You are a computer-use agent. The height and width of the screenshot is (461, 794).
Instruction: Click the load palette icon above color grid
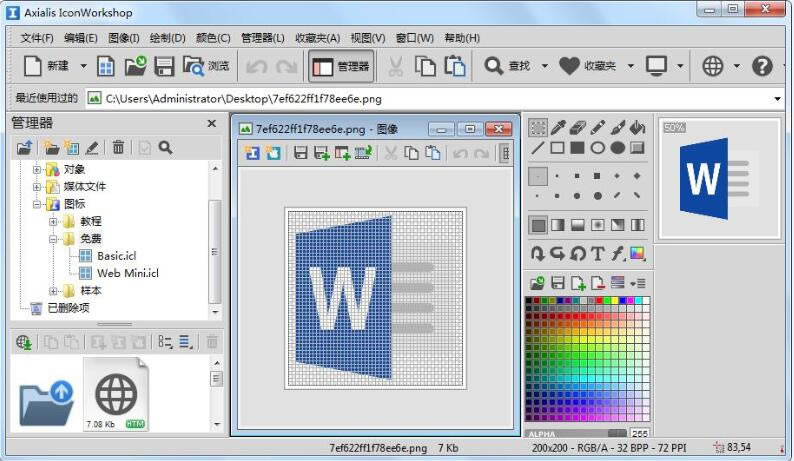[x=537, y=283]
